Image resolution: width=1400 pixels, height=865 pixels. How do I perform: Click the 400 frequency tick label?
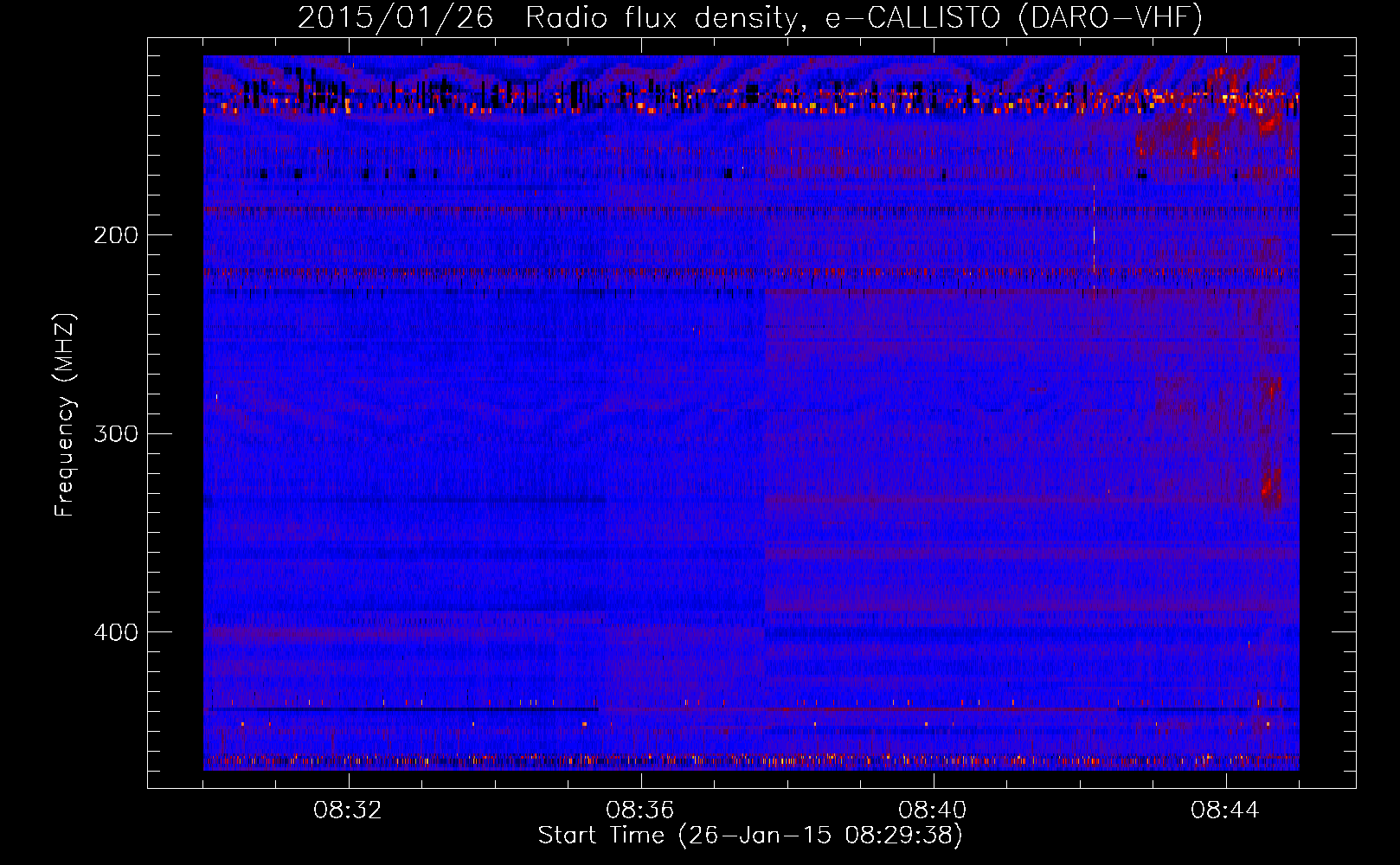(115, 632)
